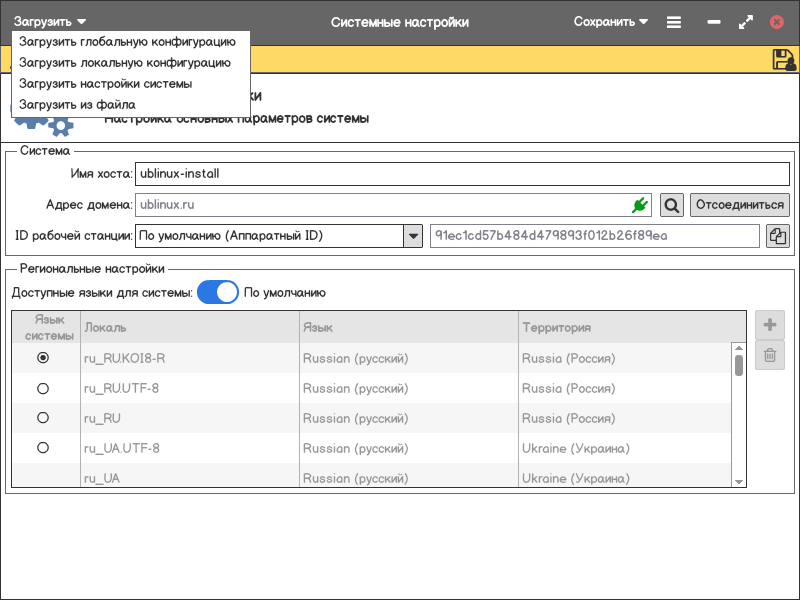The width and height of the screenshot is (800, 600).
Task: Click the plus icon to add locale
Action: (769, 325)
